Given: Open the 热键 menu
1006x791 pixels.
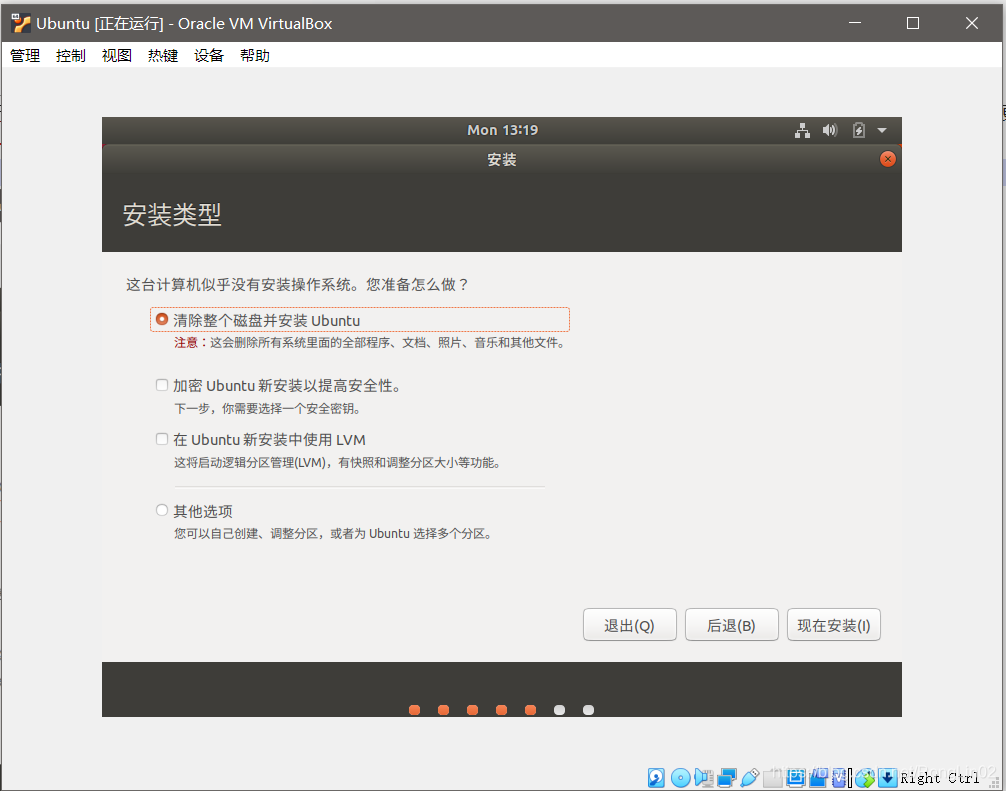Looking at the screenshot, I should pyautogui.click(x=163, y=56).
